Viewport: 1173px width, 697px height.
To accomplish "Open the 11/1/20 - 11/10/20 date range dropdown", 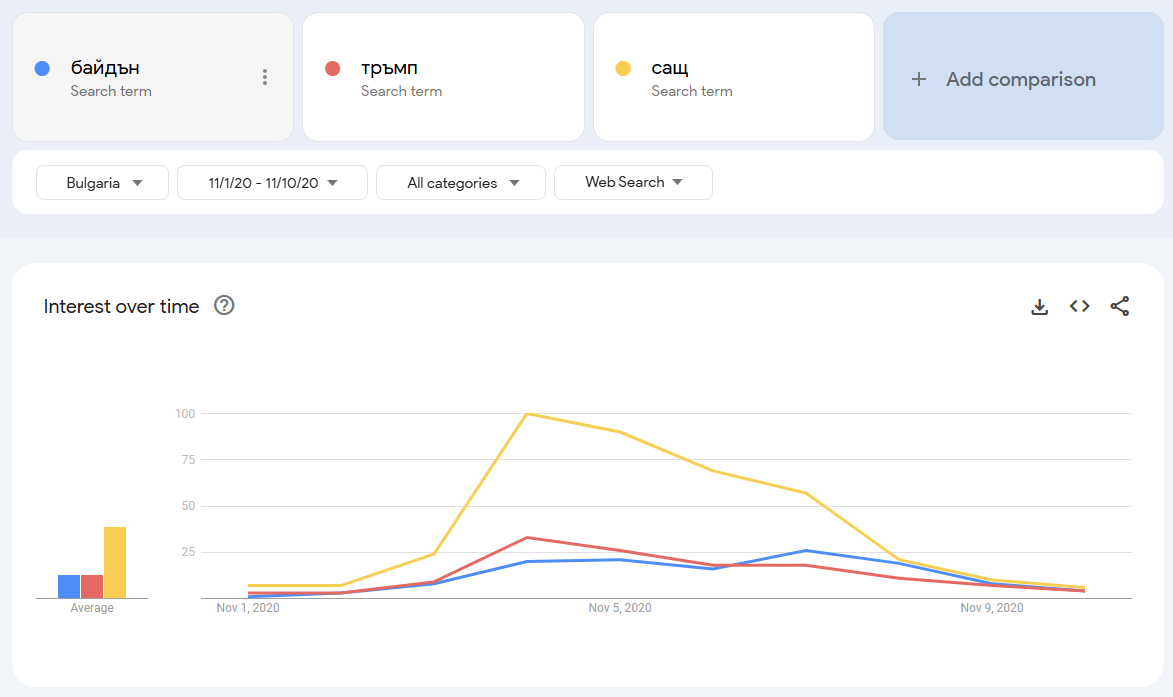I will [x=272, y=183].
